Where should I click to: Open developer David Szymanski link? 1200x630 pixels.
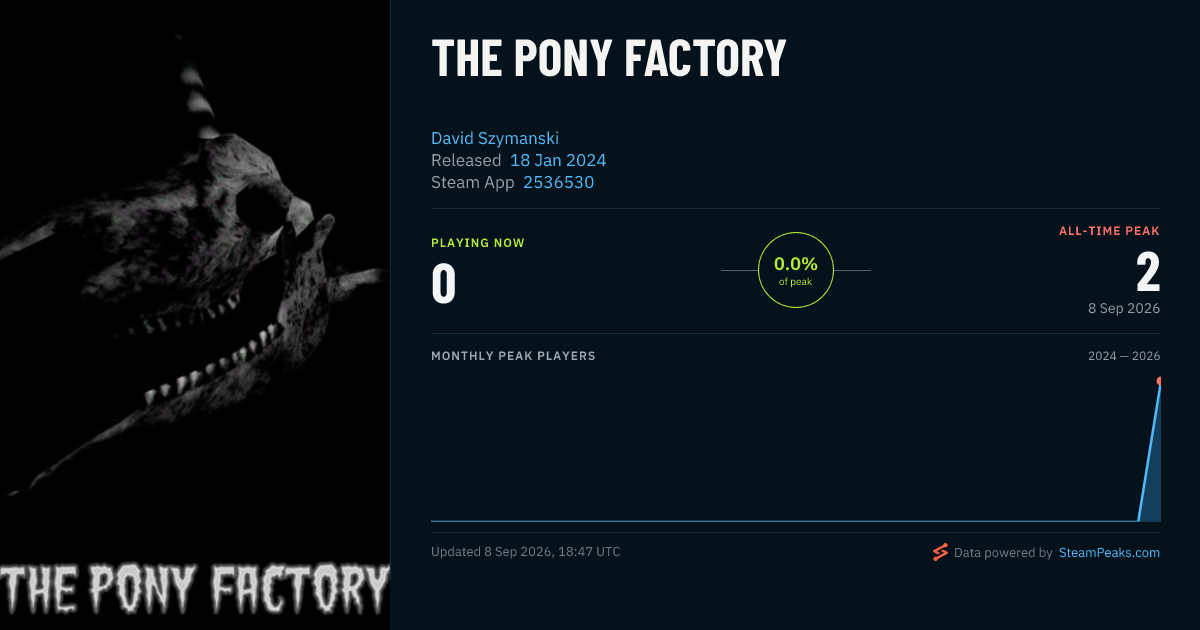click(495, 138)
